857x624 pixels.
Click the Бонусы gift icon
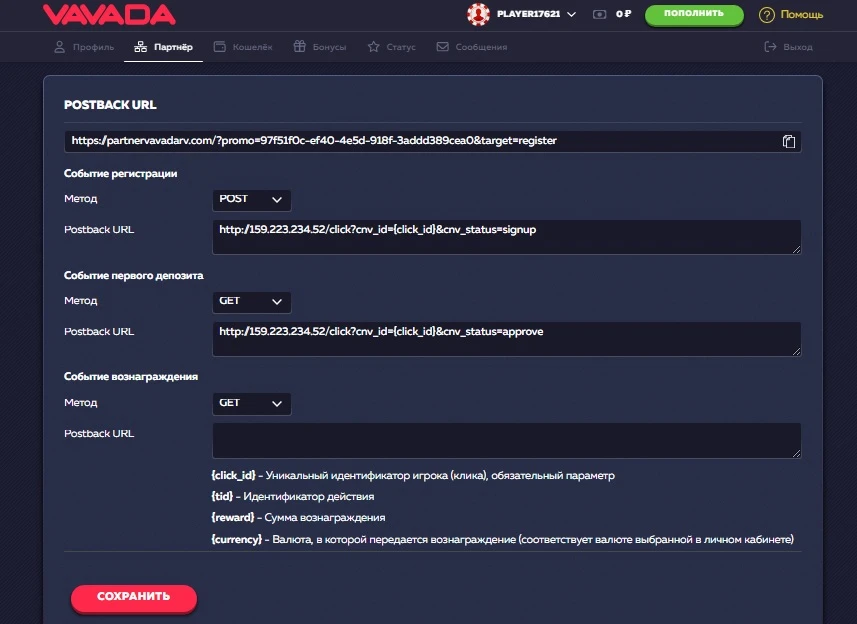click(x=300, y=46)
